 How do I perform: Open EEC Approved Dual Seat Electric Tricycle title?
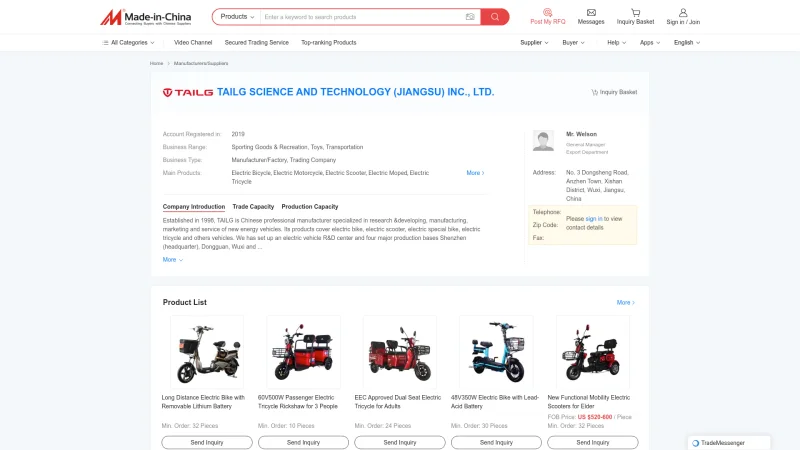click(x=397, y=402)
